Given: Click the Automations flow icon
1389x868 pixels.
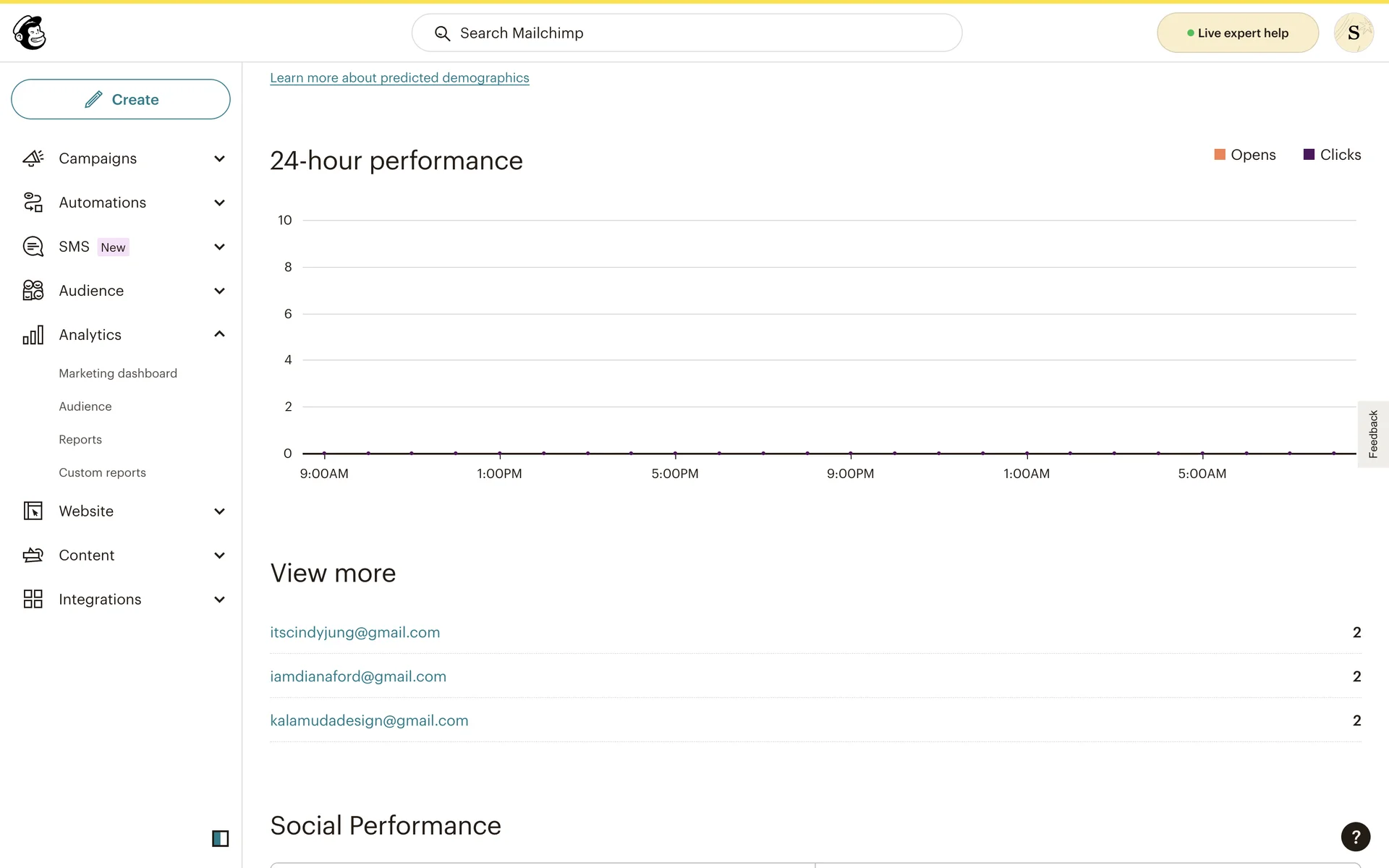Looking at the screenshot, I should [x=33, y=203].
